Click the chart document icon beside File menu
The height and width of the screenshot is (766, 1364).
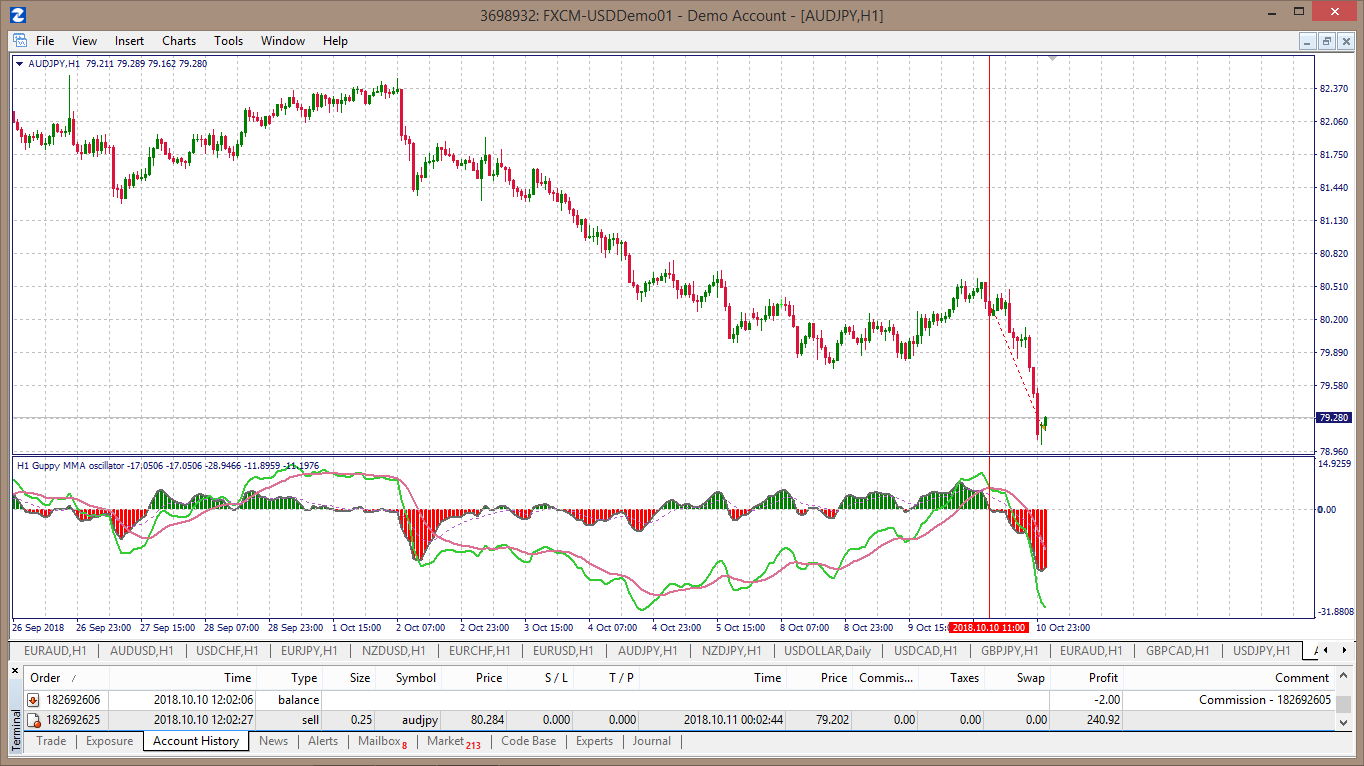[19, 41]
